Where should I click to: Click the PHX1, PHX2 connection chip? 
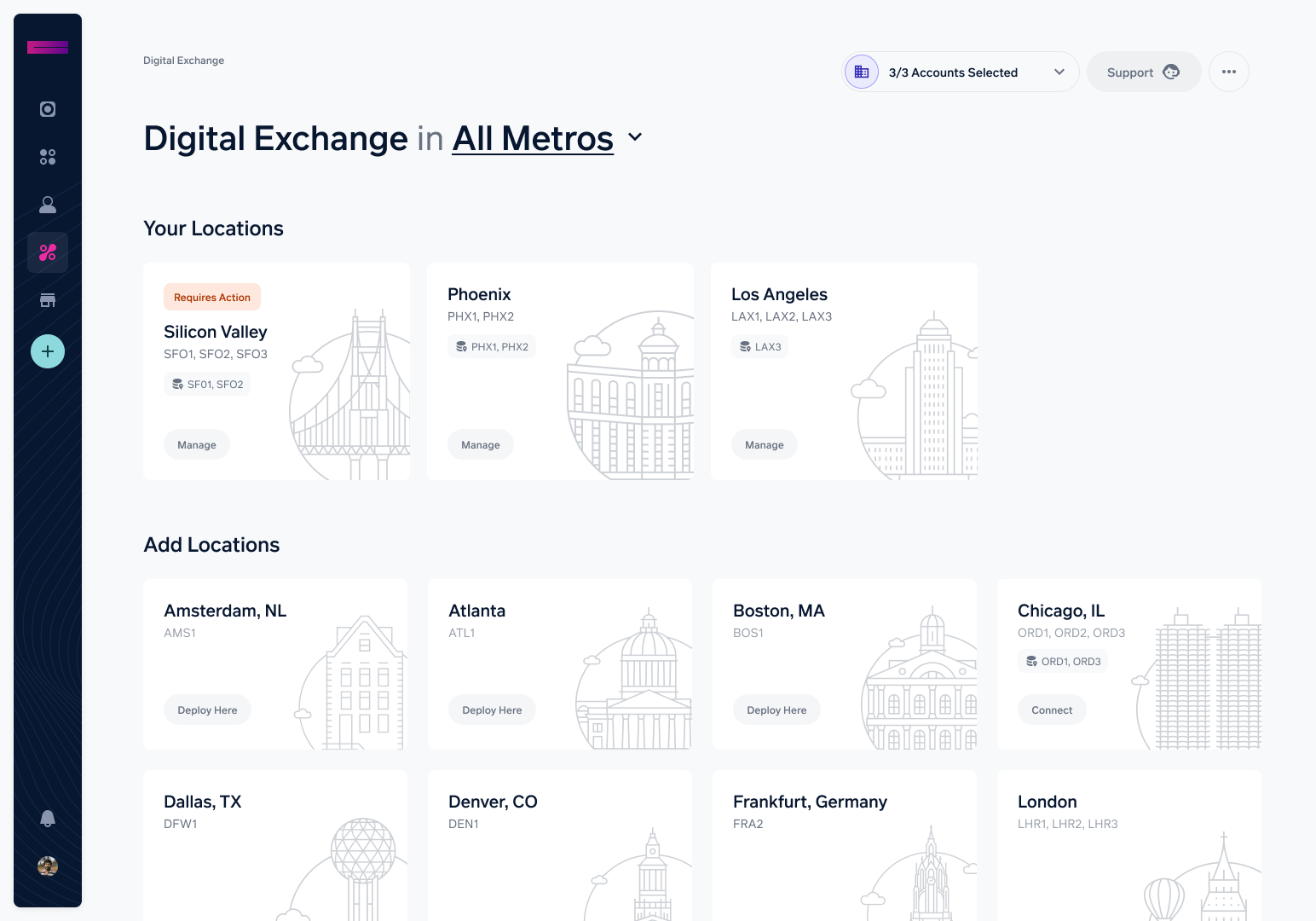tap(491, 346)
